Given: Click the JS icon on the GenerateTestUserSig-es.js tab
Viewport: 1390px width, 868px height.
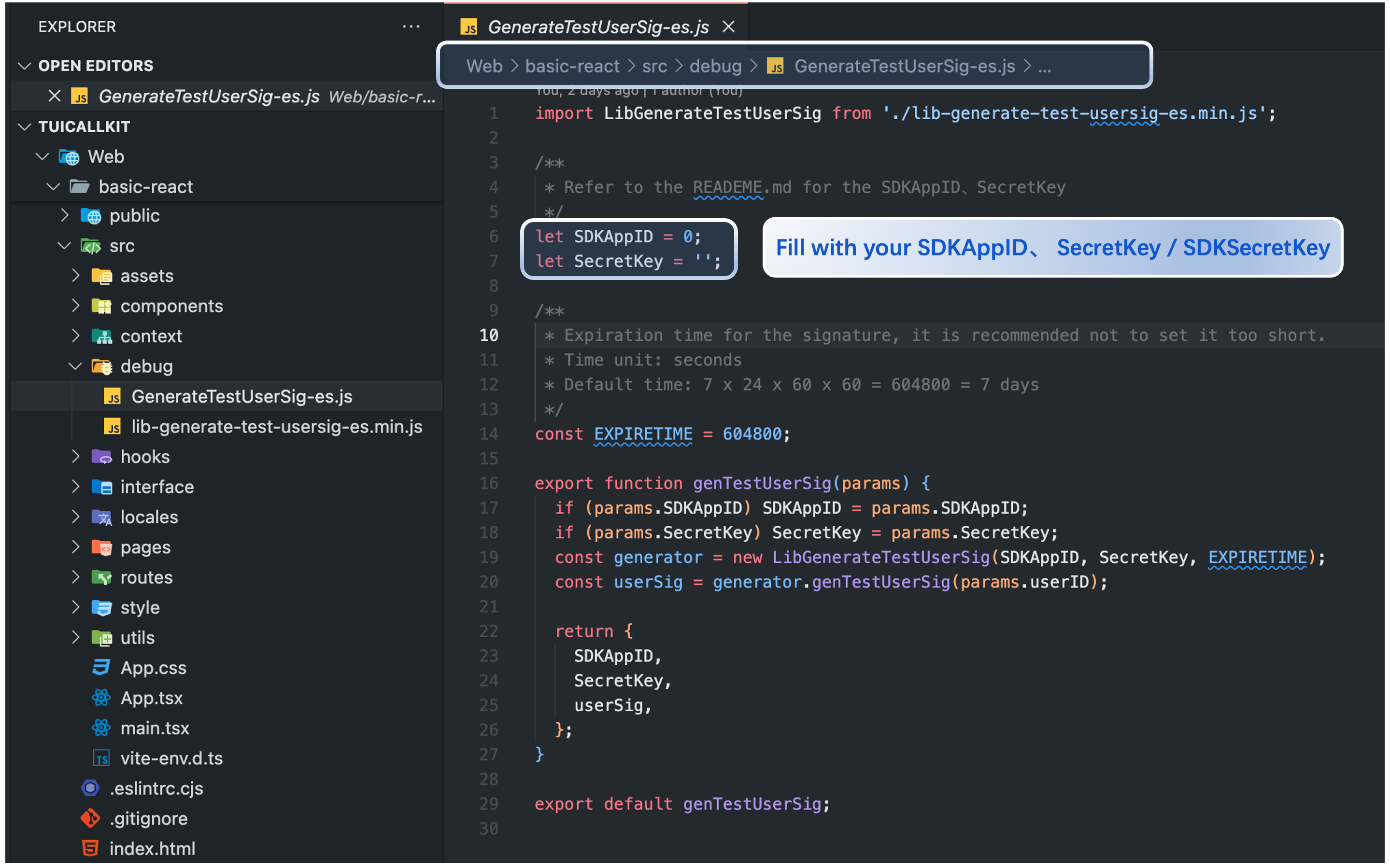Looking at the screenshot, I should pyautogui.click(x=469, y=27).
